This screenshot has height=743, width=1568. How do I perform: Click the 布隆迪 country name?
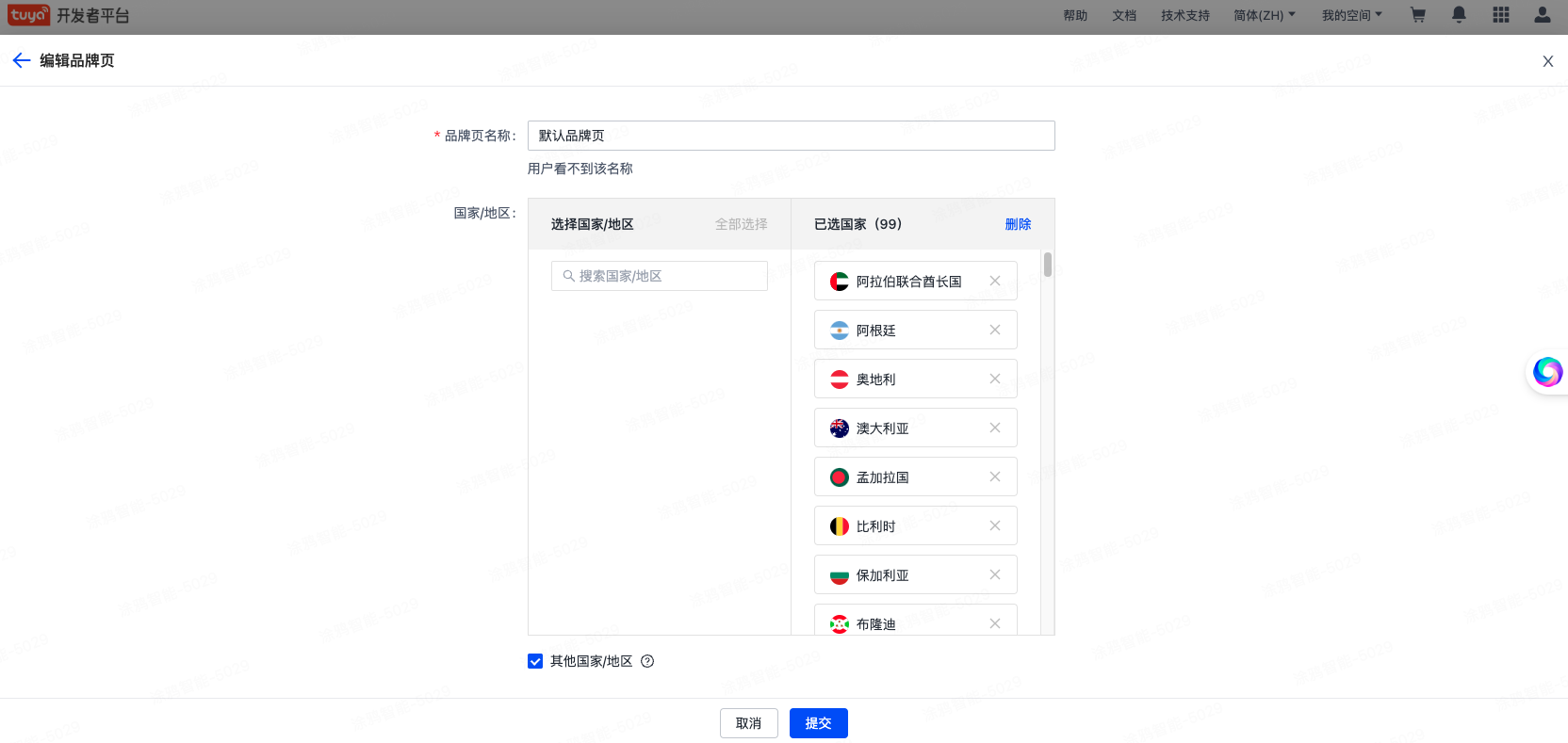pos(876,624)
